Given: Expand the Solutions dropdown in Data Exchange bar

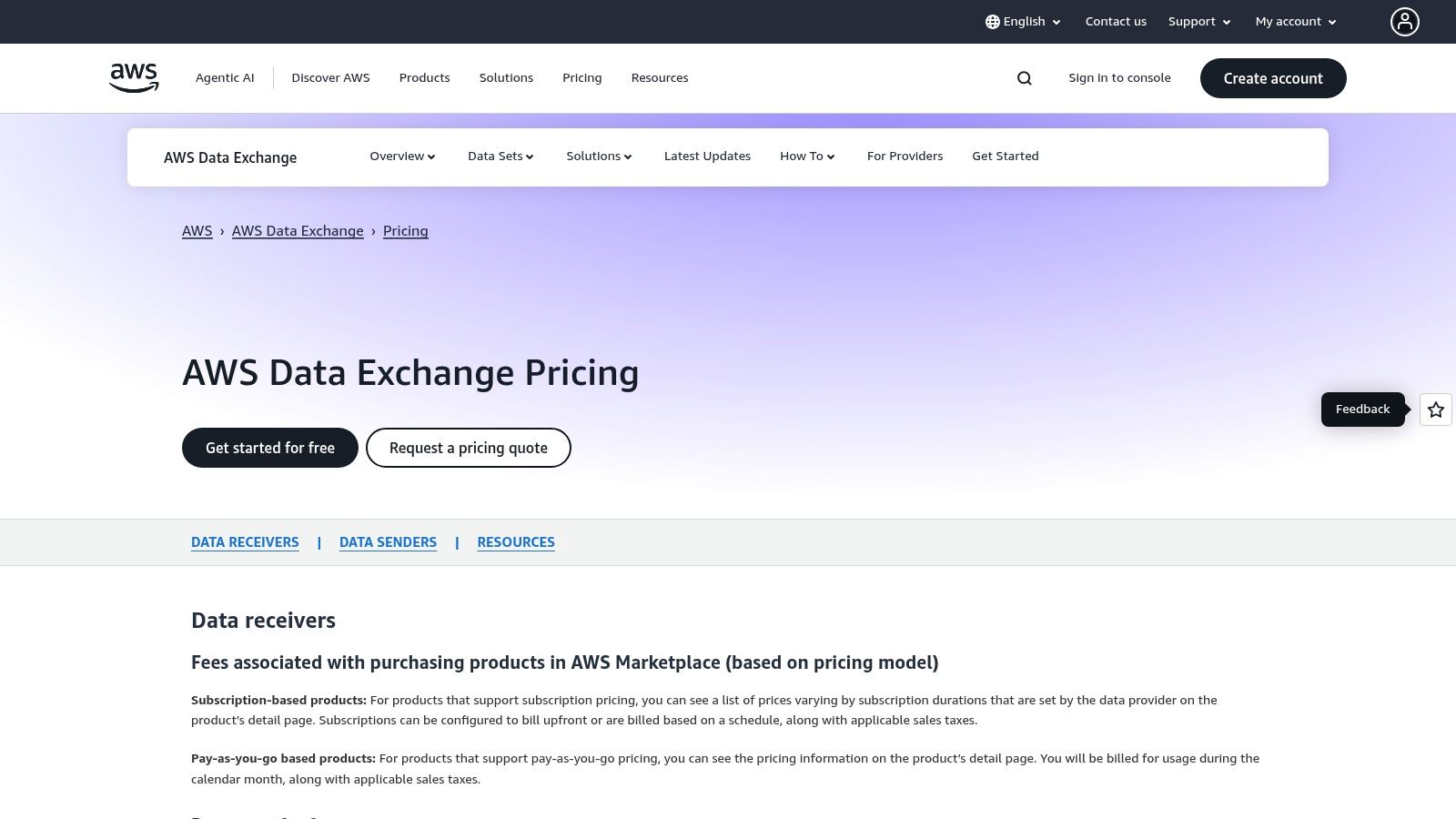Looking at the screenshot, I should pyautogui.click(x=599, y=157).
